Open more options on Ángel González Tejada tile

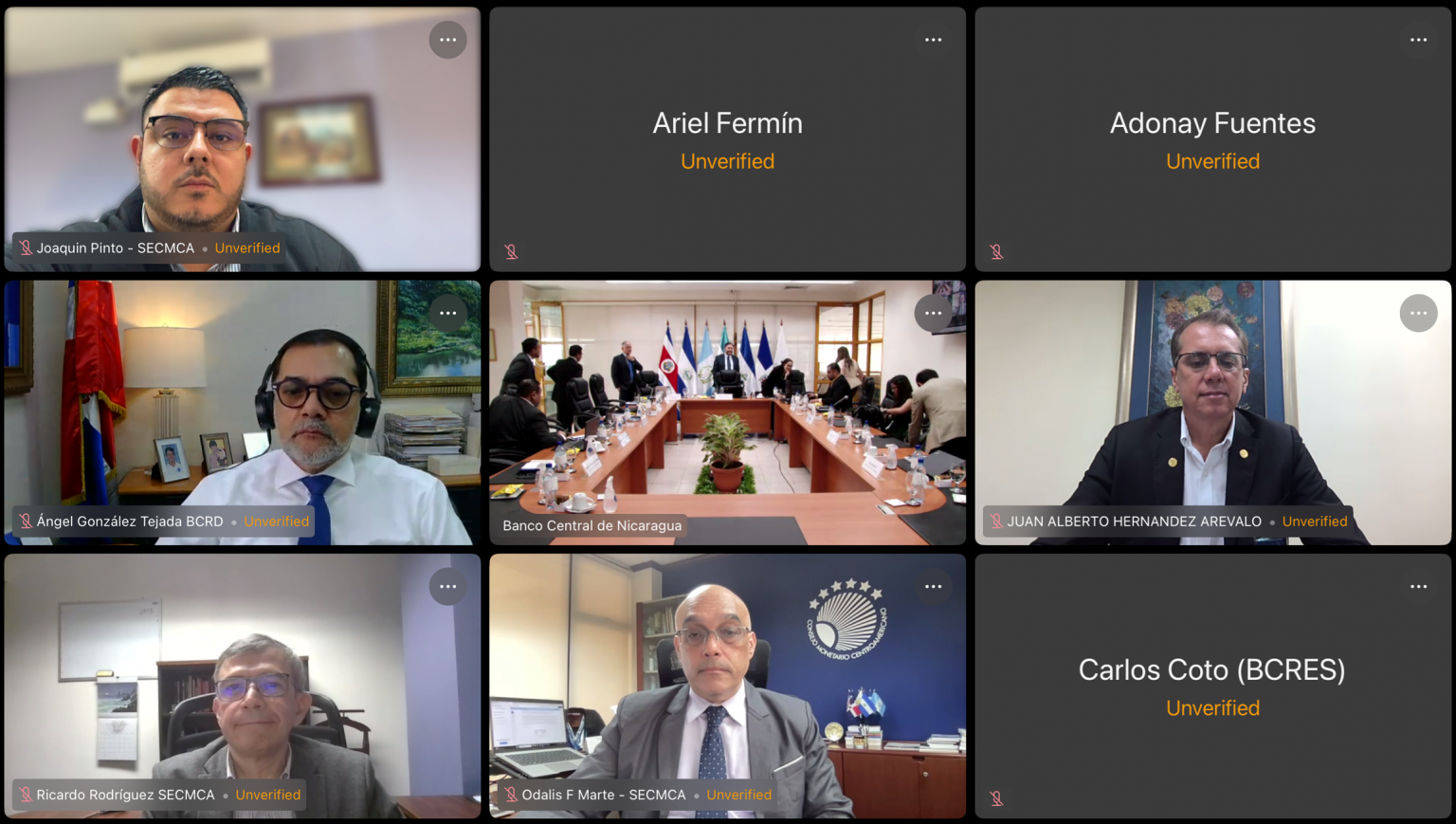pyautogui.click(x=447, y=313)
